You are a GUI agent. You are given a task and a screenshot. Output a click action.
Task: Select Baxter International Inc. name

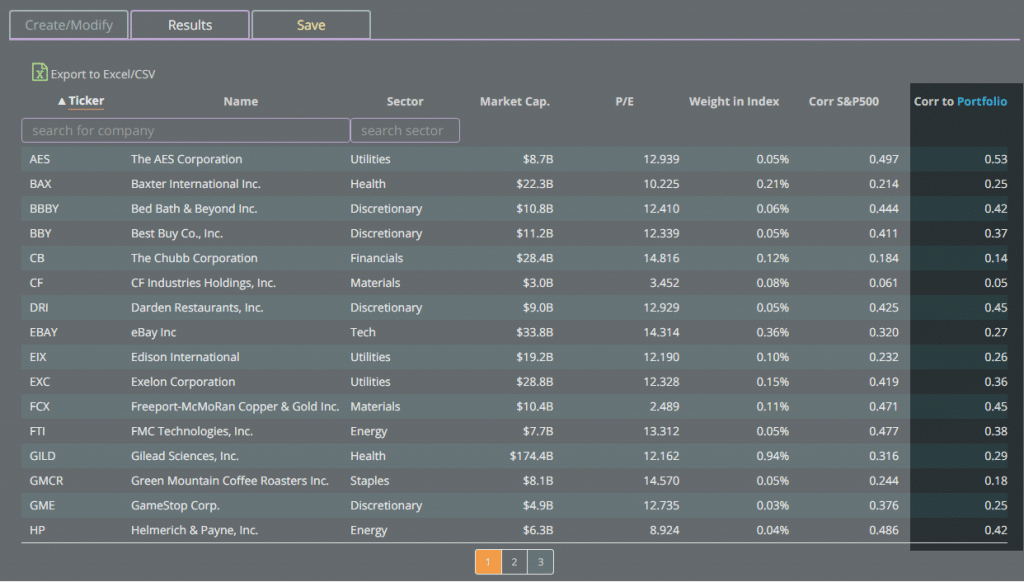(196, 184)
